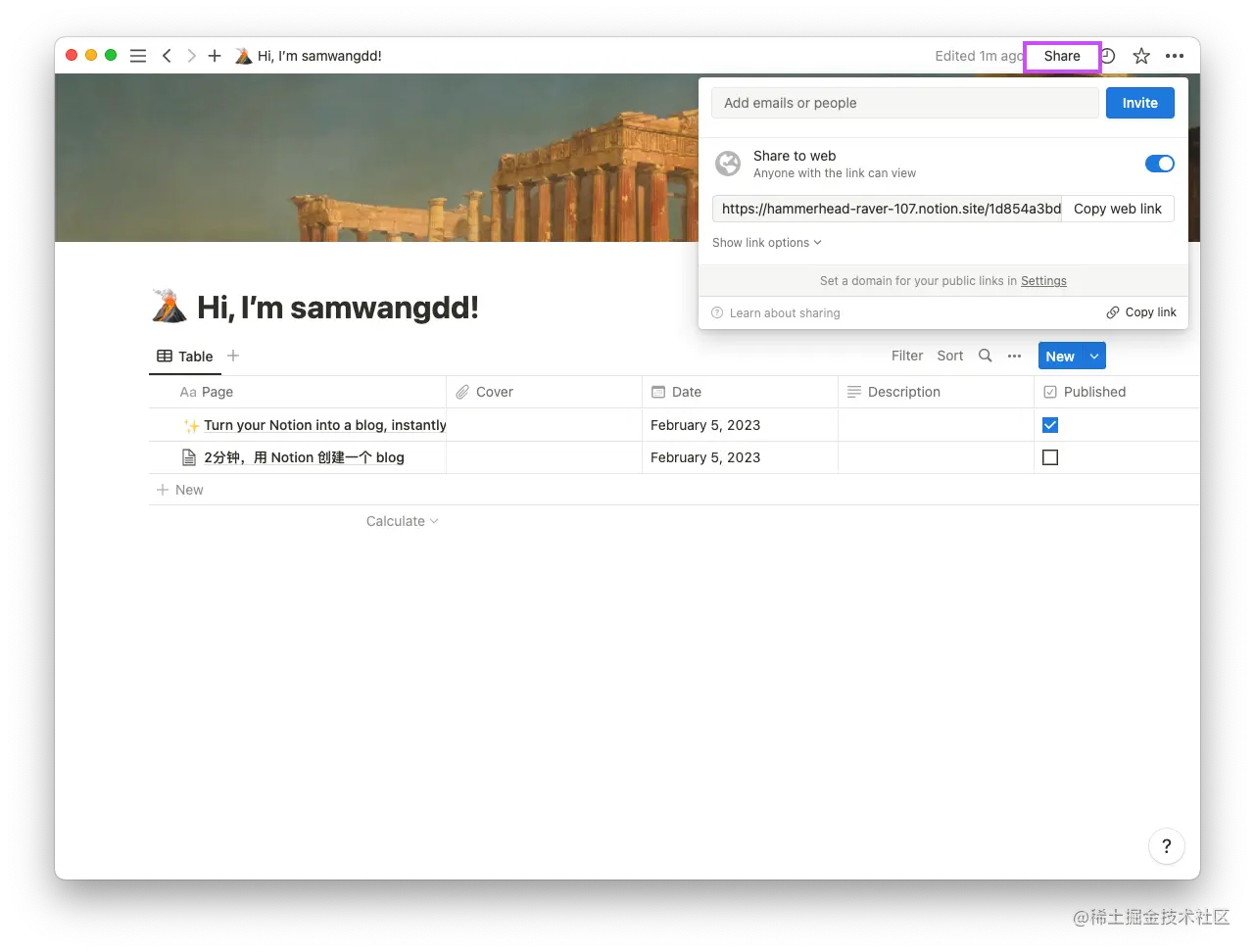
Task: Open the Calculate dropdown
Action: (402, 521)
